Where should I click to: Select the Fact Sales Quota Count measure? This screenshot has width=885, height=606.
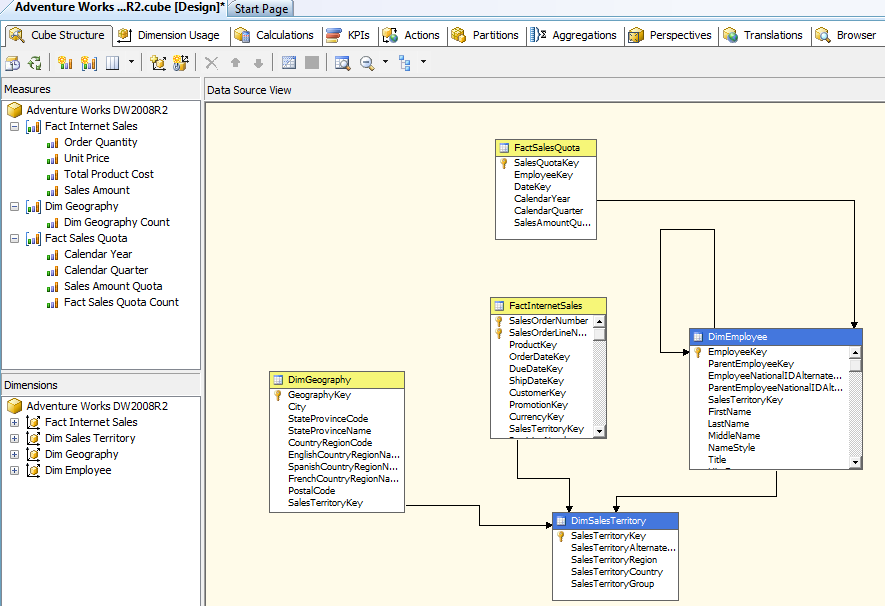121,302
